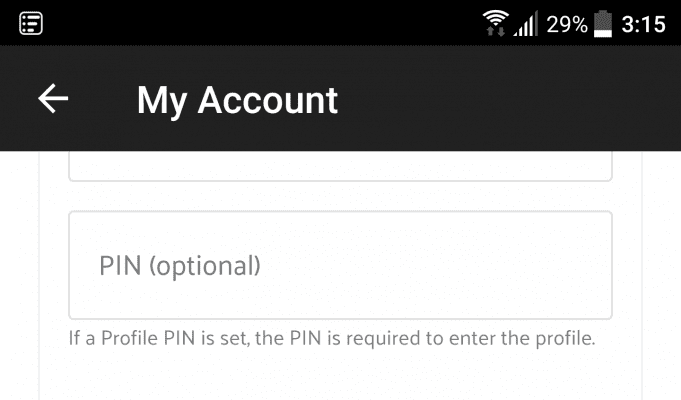Tap header space between back arrow and title
The width and height of the screenshot is (681, 400).
[x=102, y=99]
